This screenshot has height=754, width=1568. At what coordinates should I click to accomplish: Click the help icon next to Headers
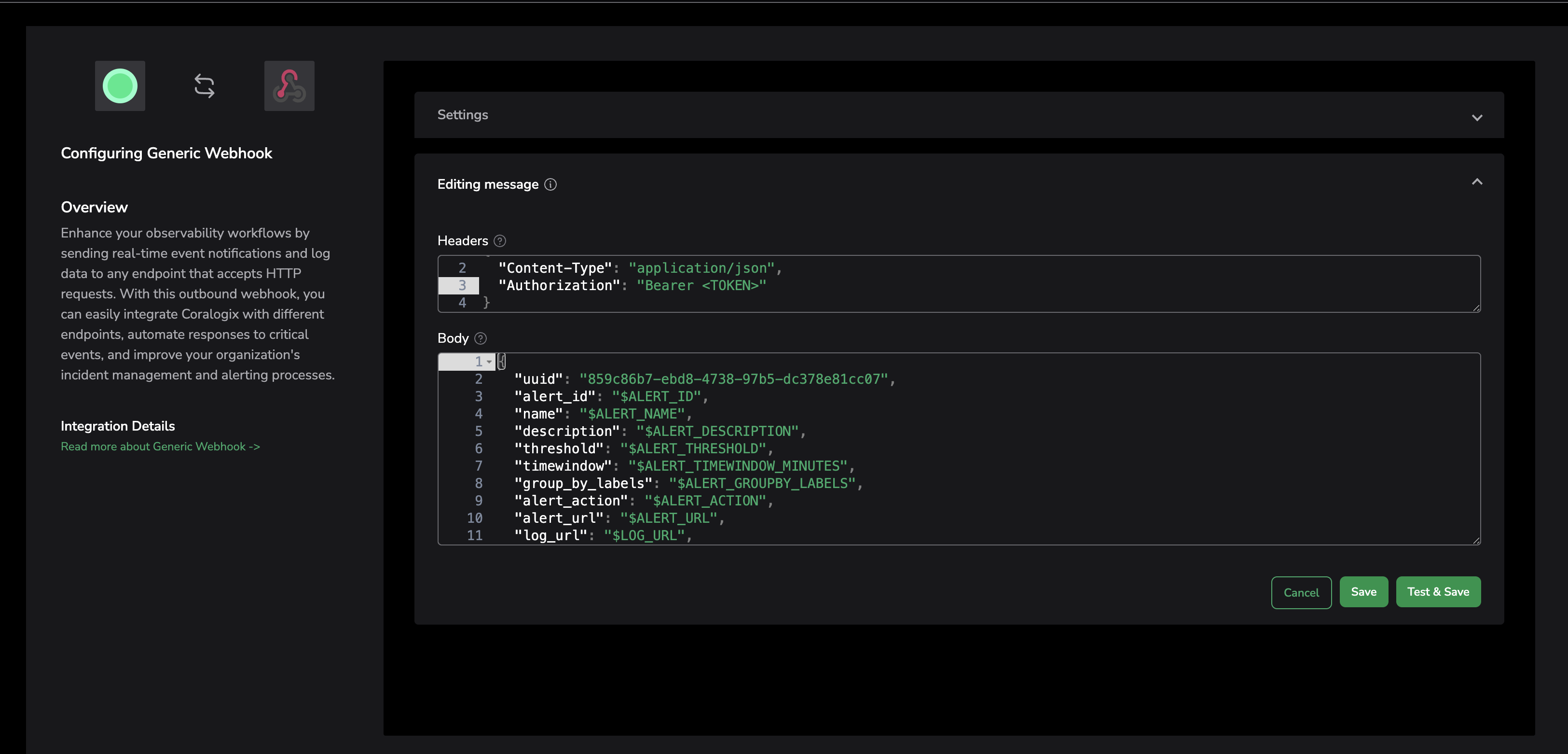[x=500, y=241]
